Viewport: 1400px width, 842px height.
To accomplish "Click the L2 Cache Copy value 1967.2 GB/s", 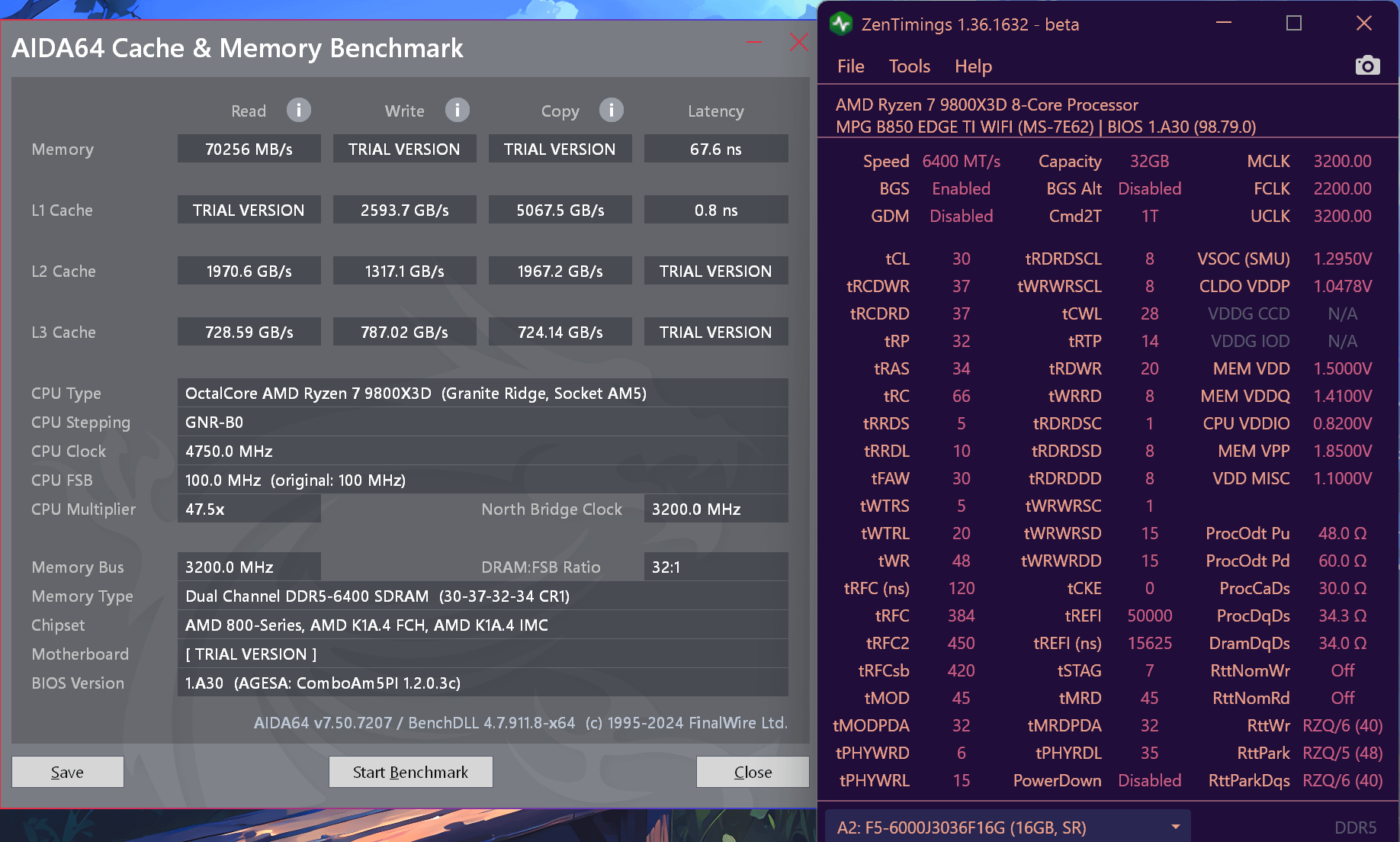I will click(x=560, y=271).
